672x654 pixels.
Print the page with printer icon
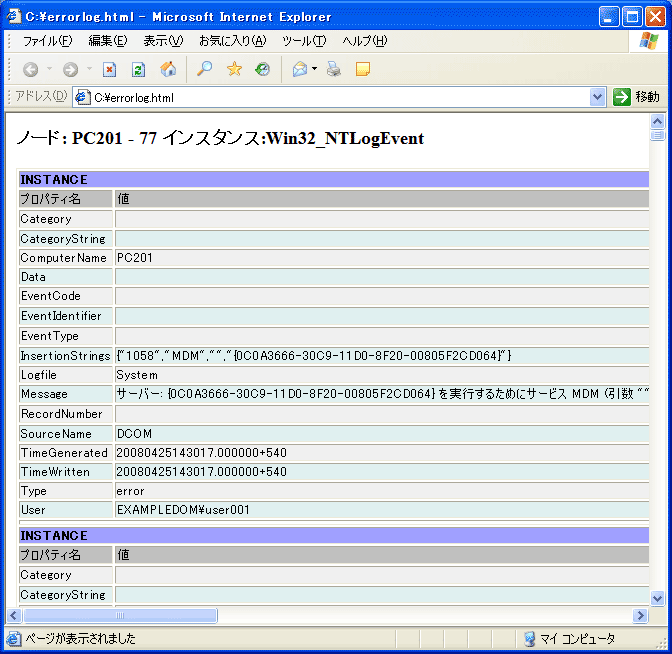click(334, 70)
